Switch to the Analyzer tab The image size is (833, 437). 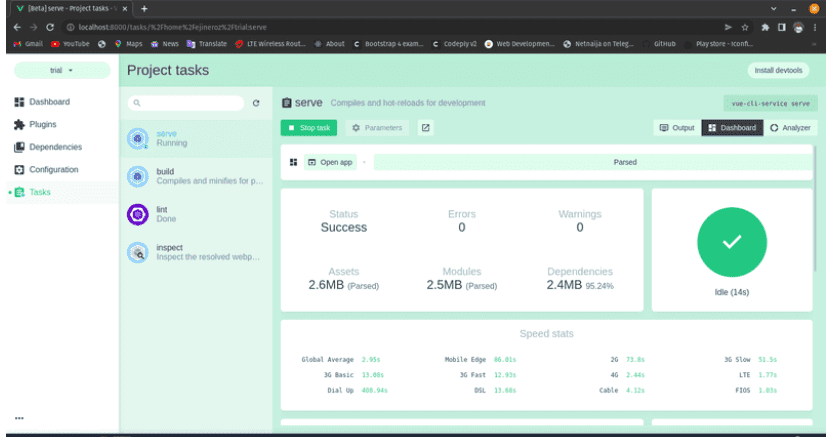790,127
